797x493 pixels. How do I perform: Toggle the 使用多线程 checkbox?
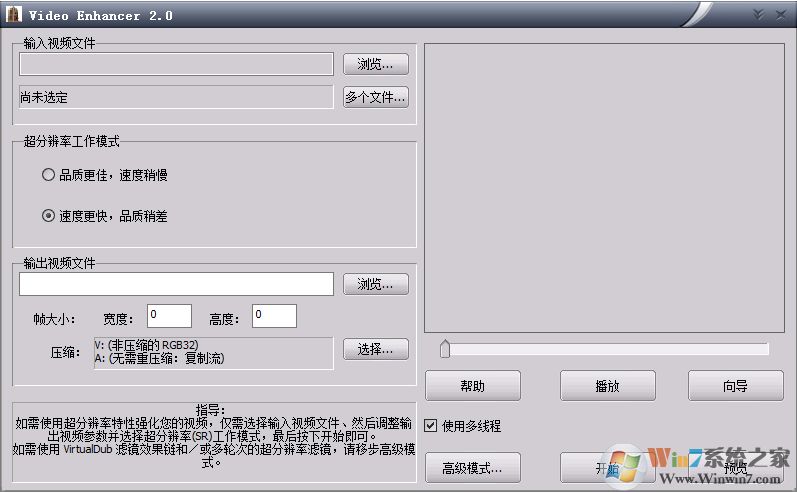pyautogui.click(x=431, y=426)
